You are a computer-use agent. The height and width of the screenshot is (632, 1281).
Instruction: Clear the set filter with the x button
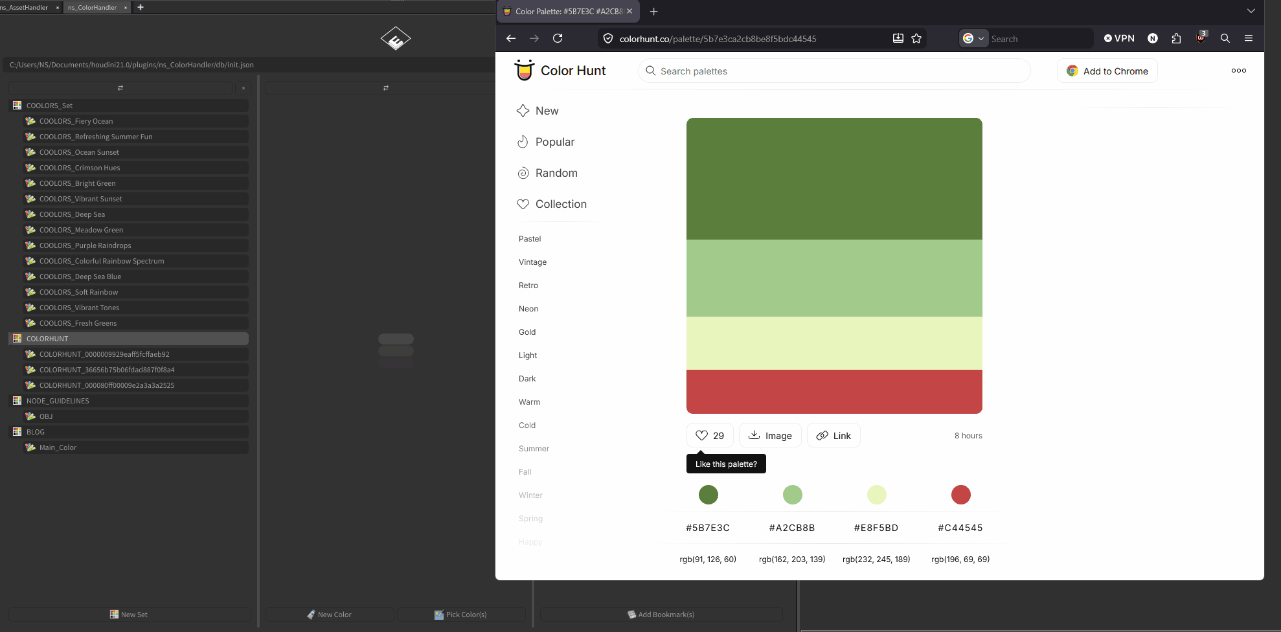(243, 88)
